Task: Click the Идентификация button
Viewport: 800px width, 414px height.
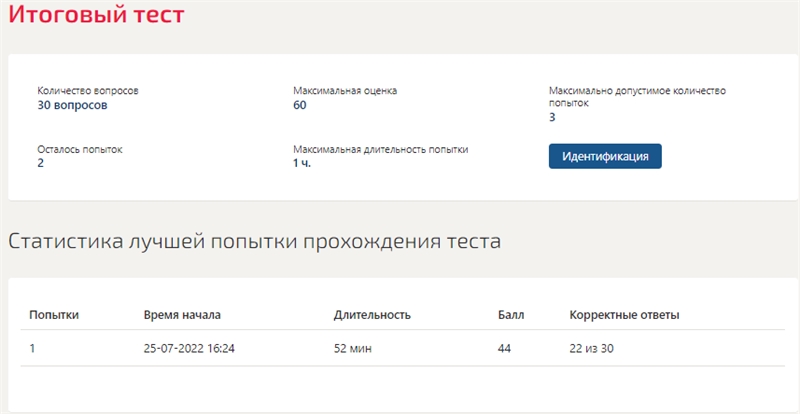Action: [605, 156]
